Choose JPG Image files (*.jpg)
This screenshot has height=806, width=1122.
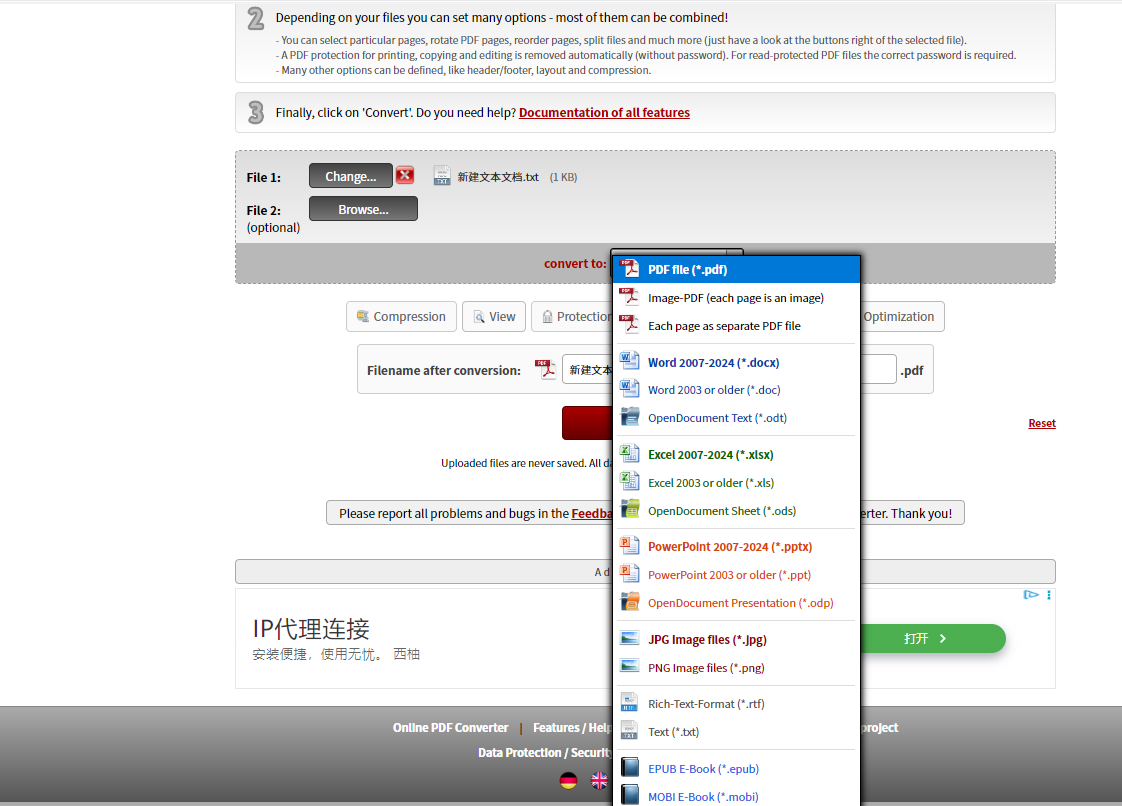(707, 640)
